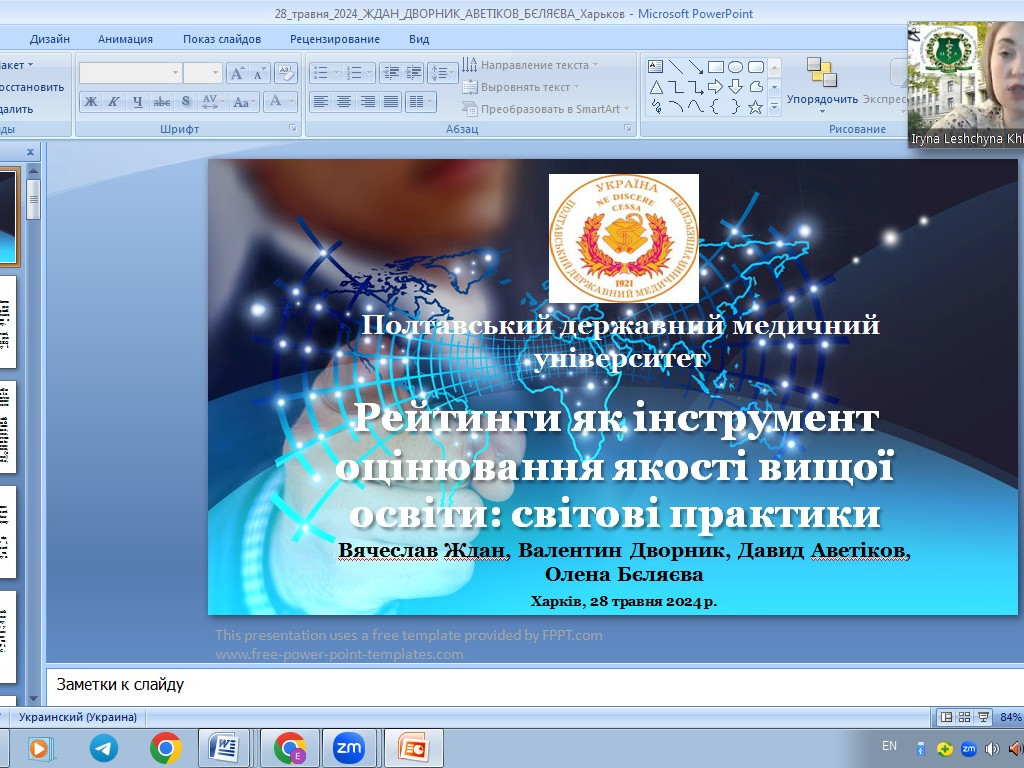Open the Абзац dialog launcher

click(x=628, y=129)
